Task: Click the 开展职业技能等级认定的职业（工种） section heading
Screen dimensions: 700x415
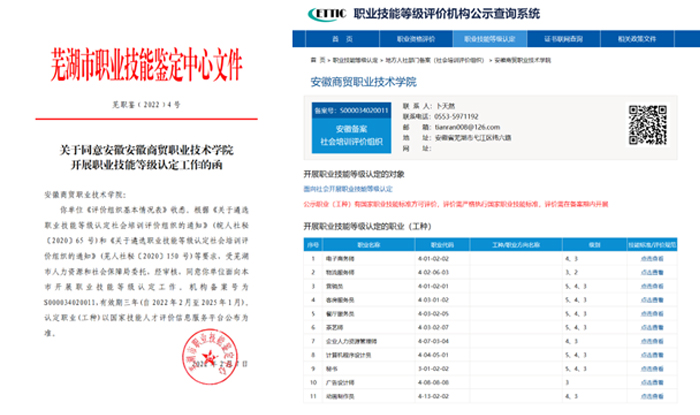Action: click(x=367, y=227)
